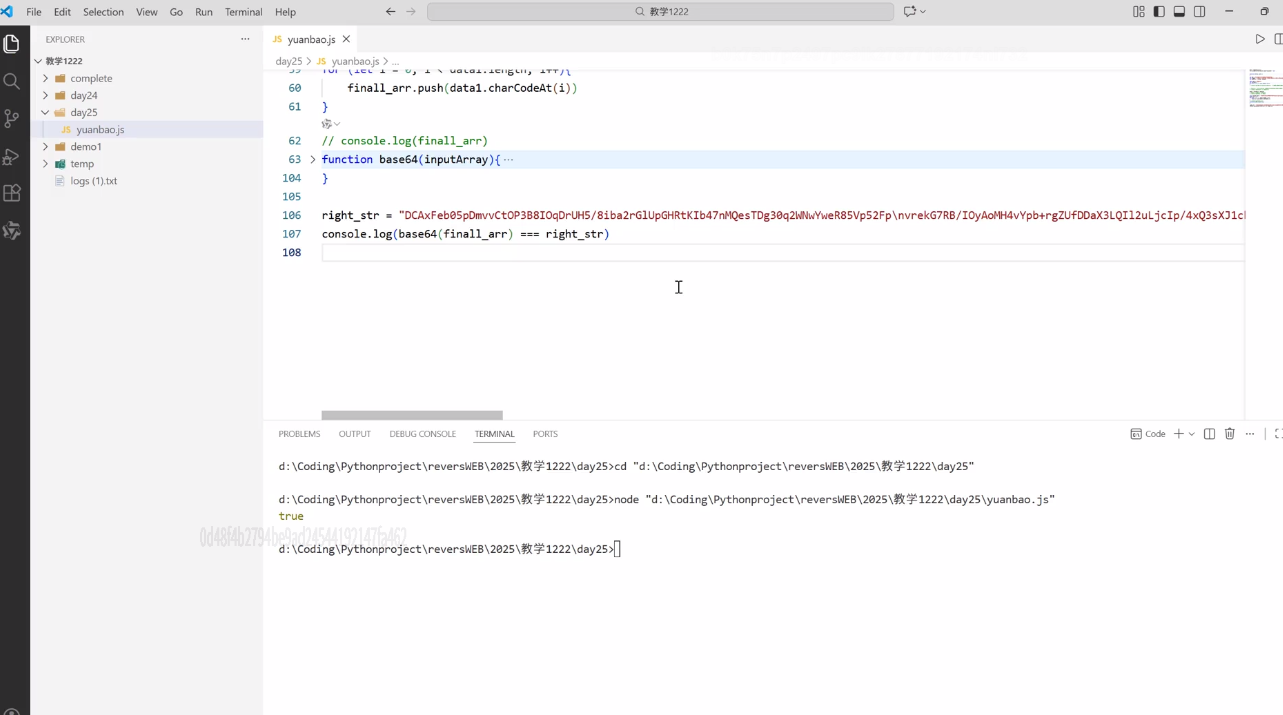This screenshot has width=1283, height=715.
Task: Open logs (1).txt in the explorer
Action: 93,181
